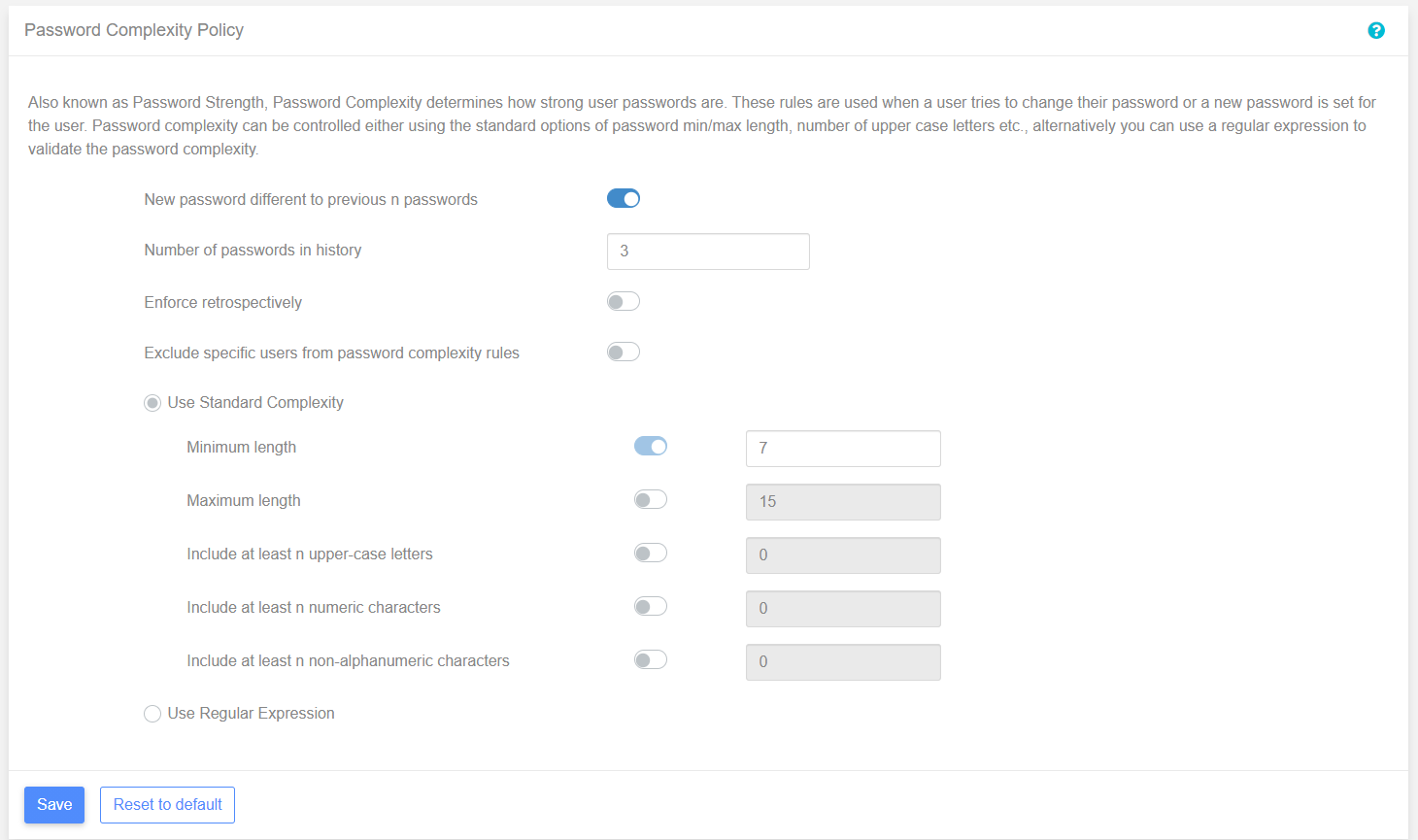Click the Include at least n upper-case letters label
Screen dimensions: 1418x840
[310, 554]
